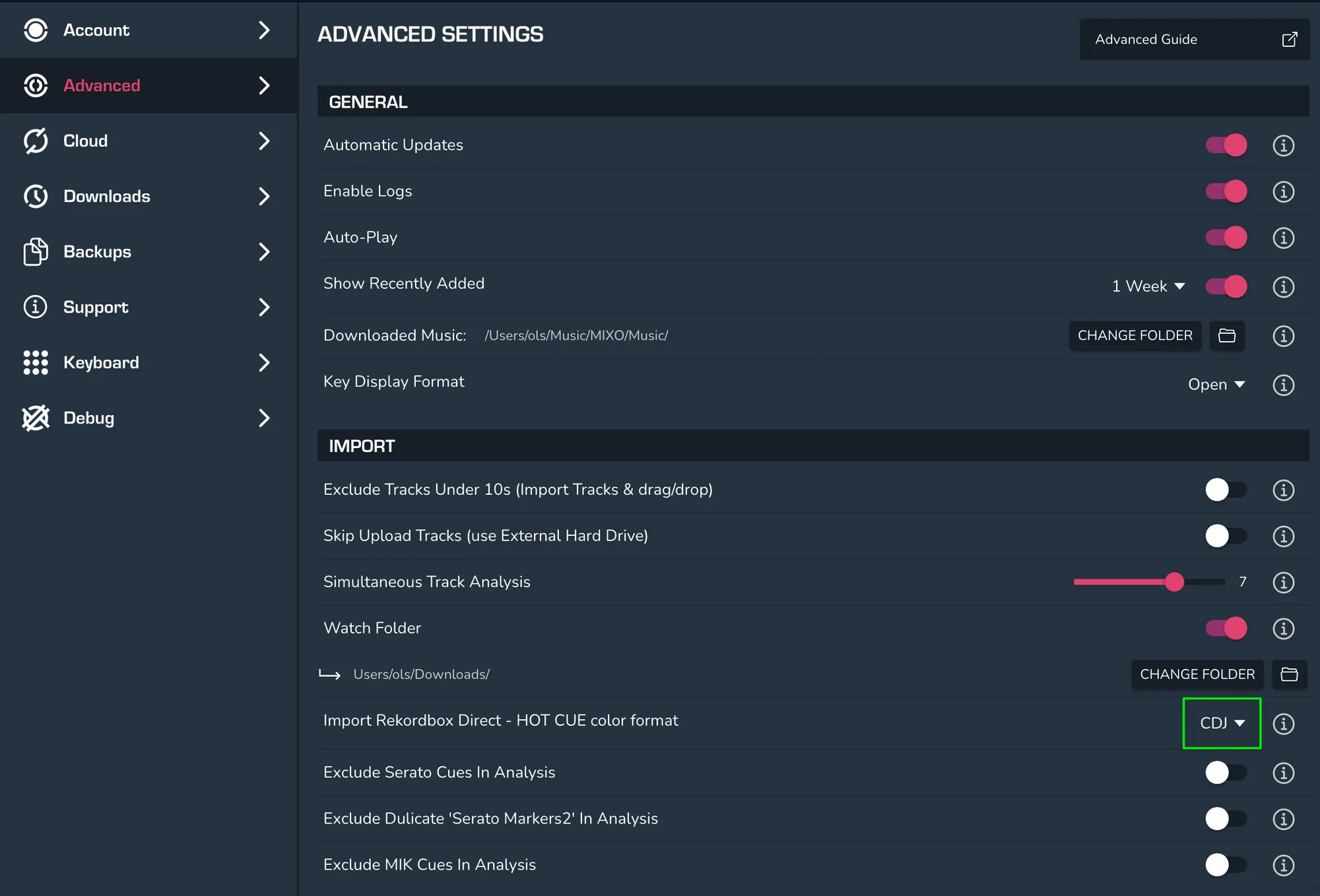Screen dimensions: 1320x896
Task: Click the Keyboard grid icon
Action: [x=36, y=362]
